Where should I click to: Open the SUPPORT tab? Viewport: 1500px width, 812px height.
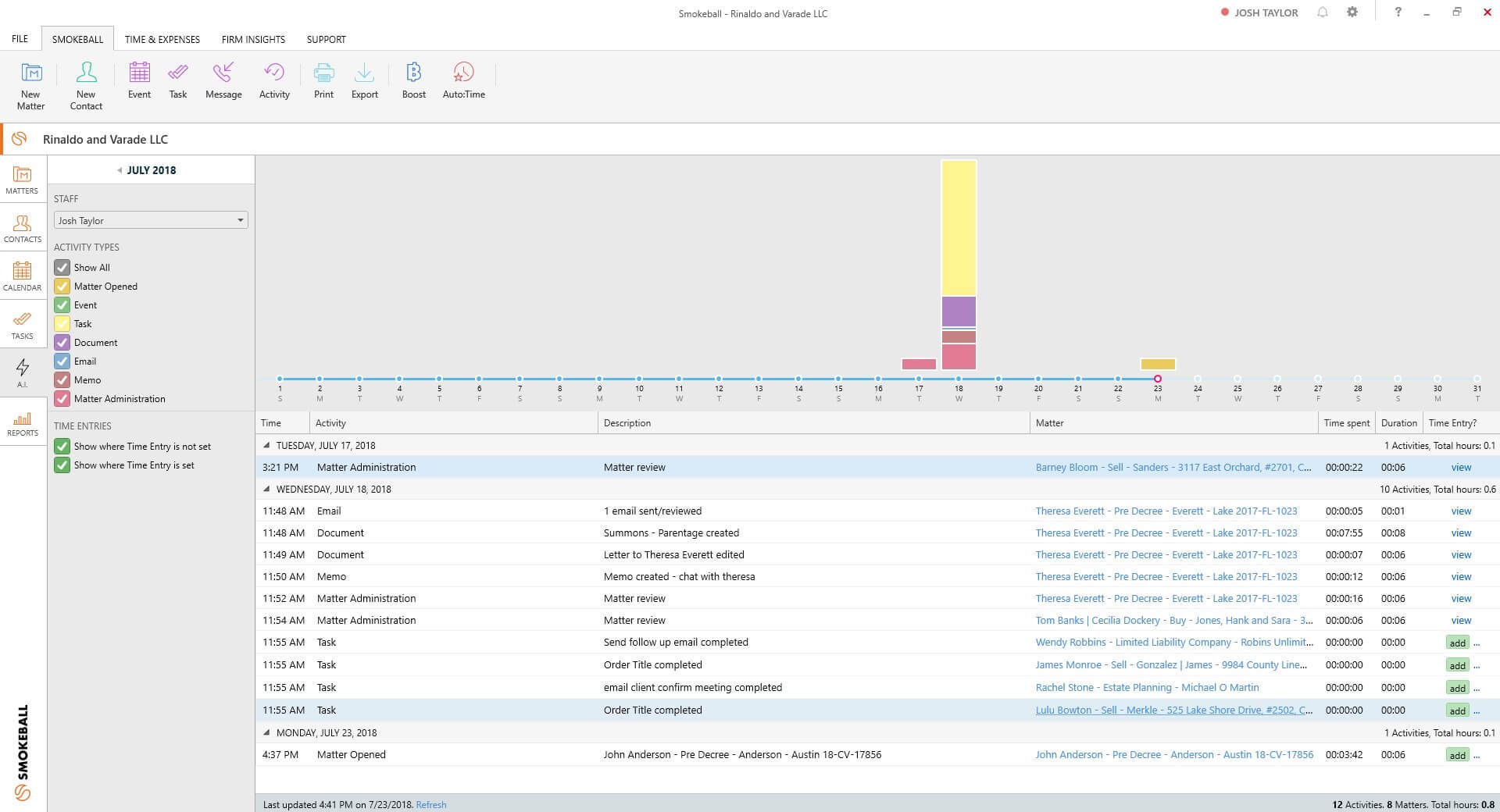click(x=326, y=39)
